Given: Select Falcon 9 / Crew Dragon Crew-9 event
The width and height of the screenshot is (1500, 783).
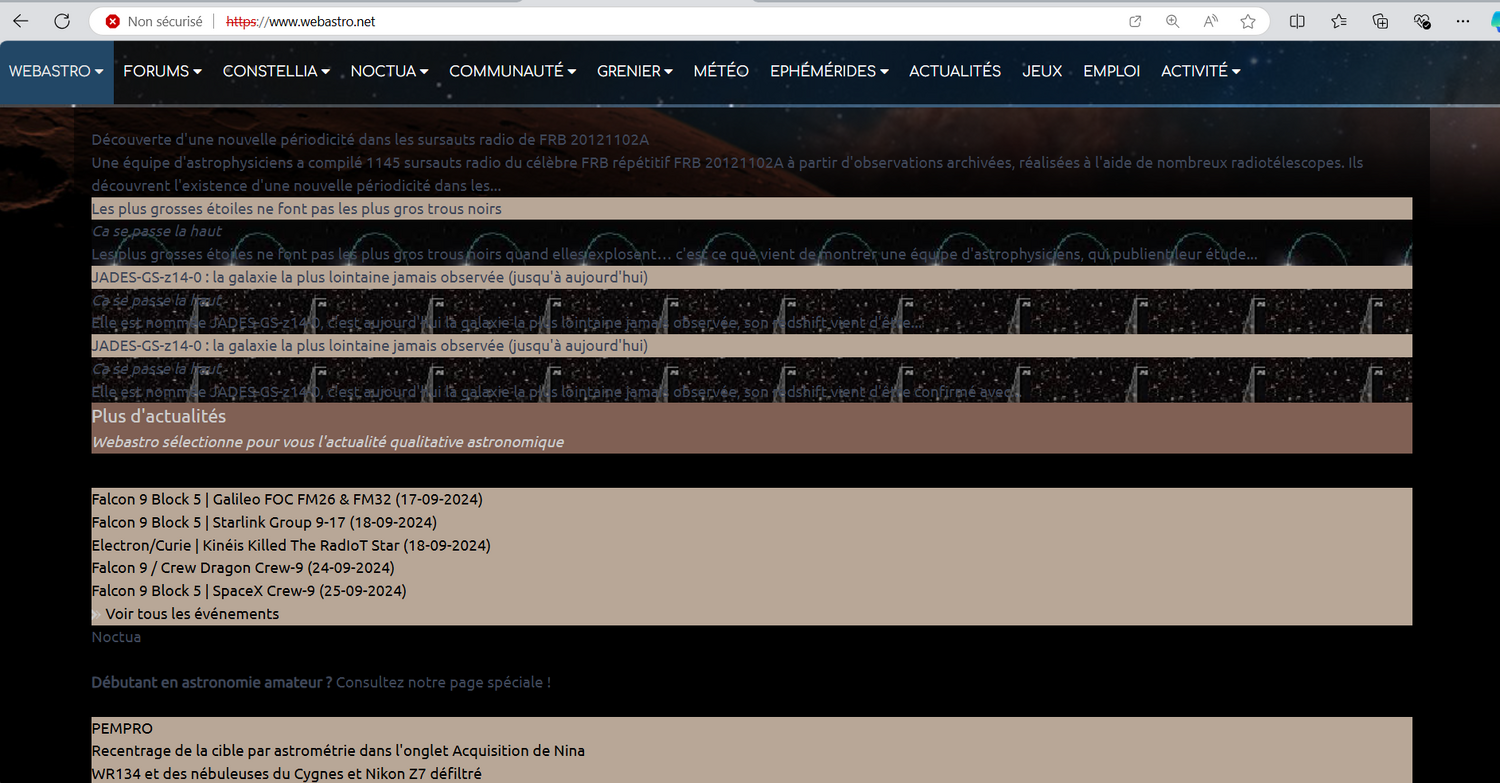Looking at the screenshot, I should [243, 568].
